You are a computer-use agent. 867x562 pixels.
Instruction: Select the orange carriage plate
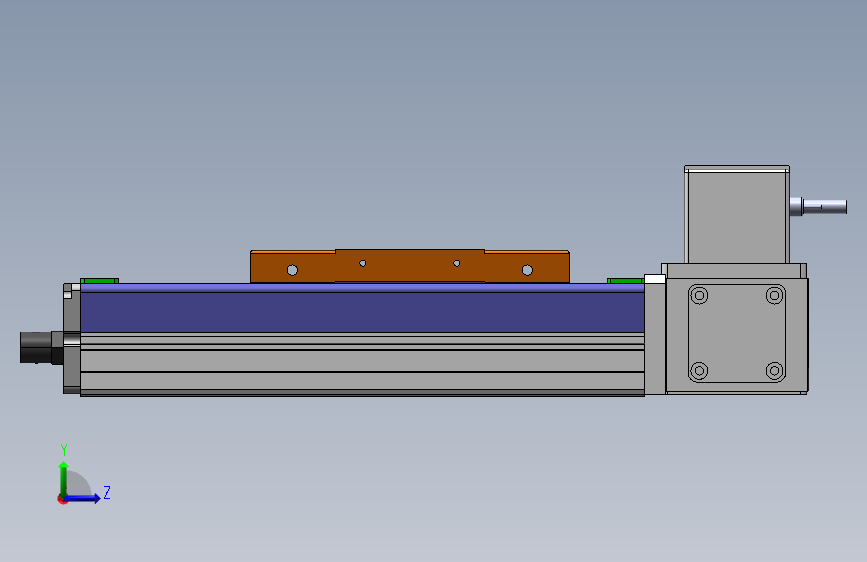pos(410,266)
